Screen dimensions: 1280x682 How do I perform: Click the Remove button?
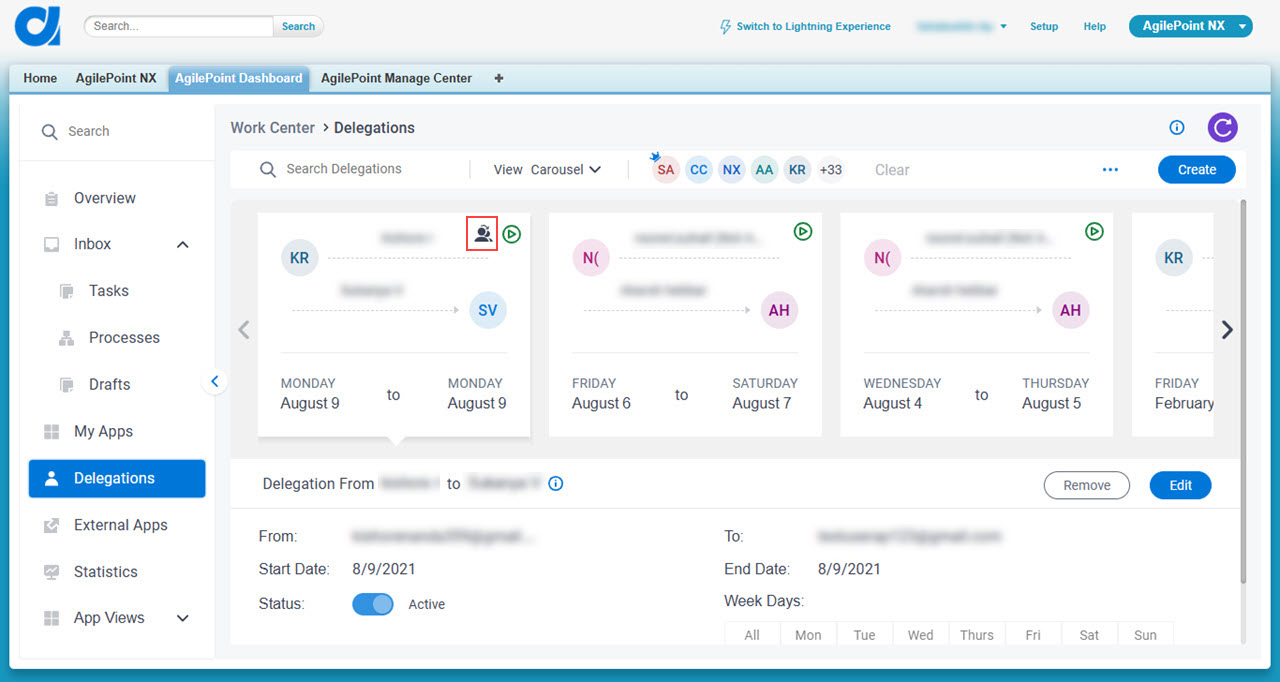click(1087, 485)
